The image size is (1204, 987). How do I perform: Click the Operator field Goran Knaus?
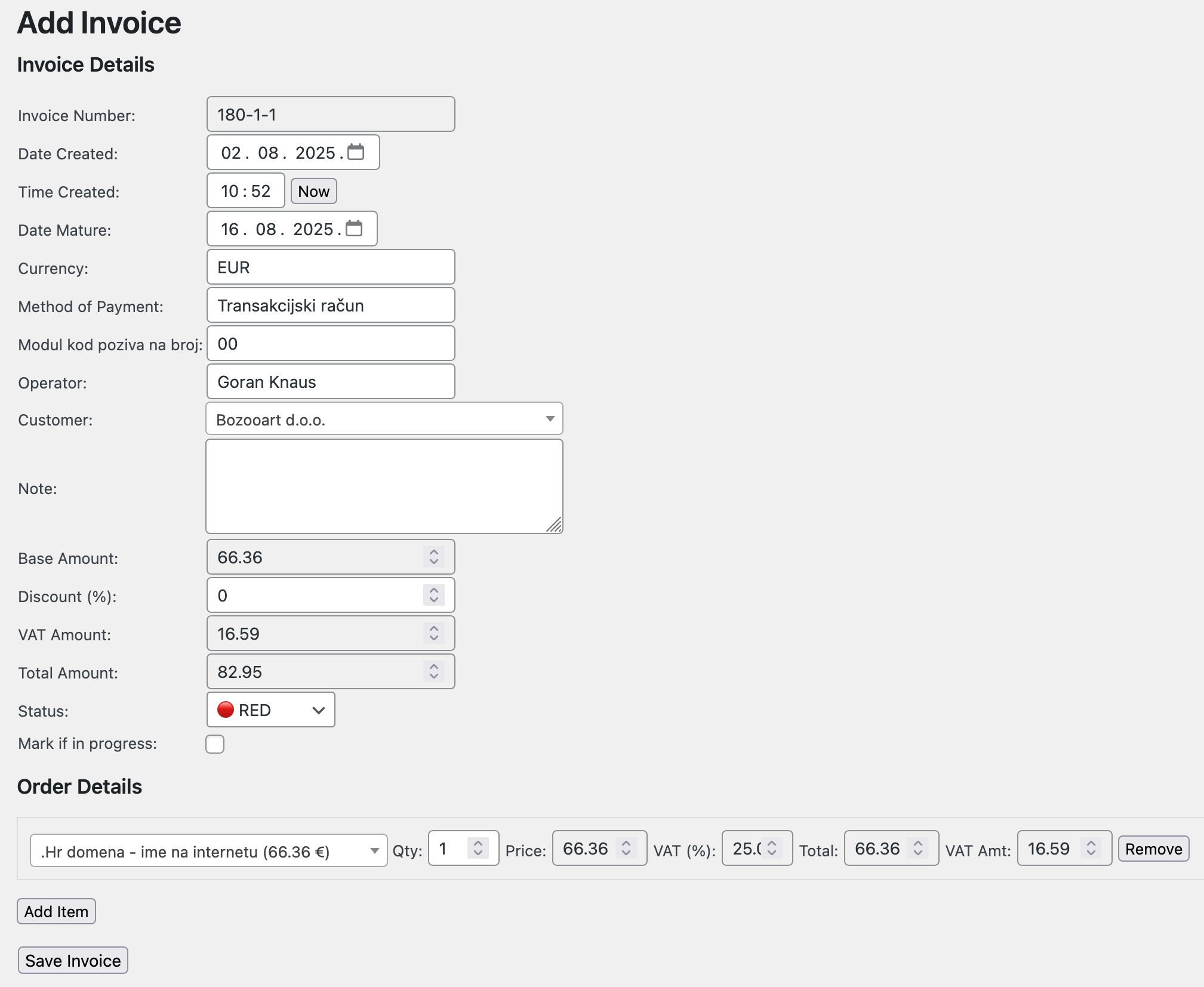coord(330,382)
